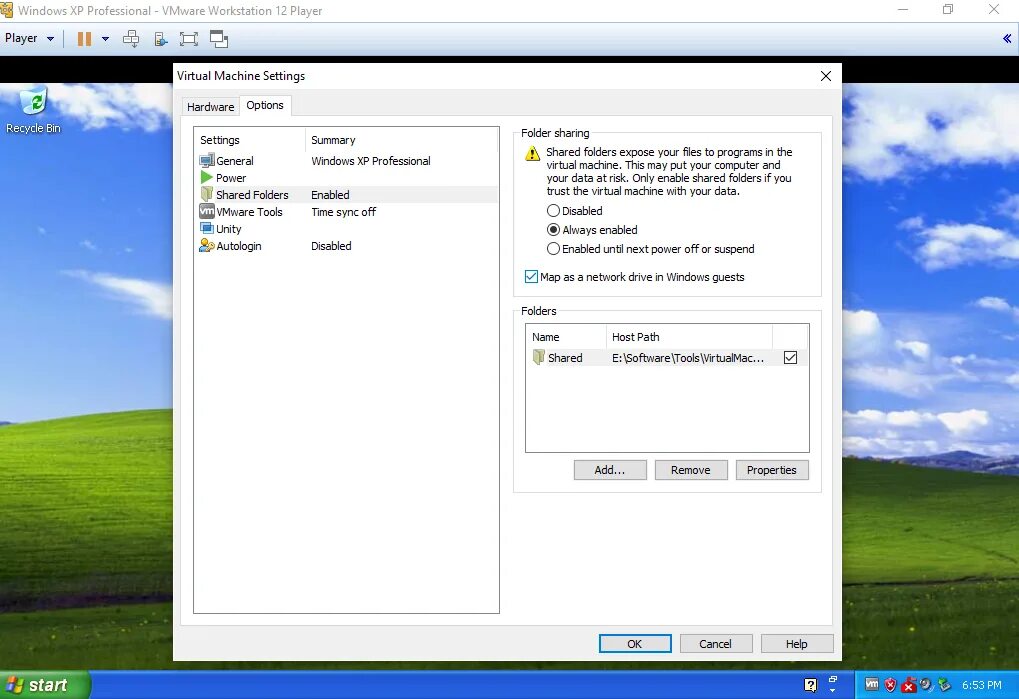Select the General settings row icon

click(207, 160)
